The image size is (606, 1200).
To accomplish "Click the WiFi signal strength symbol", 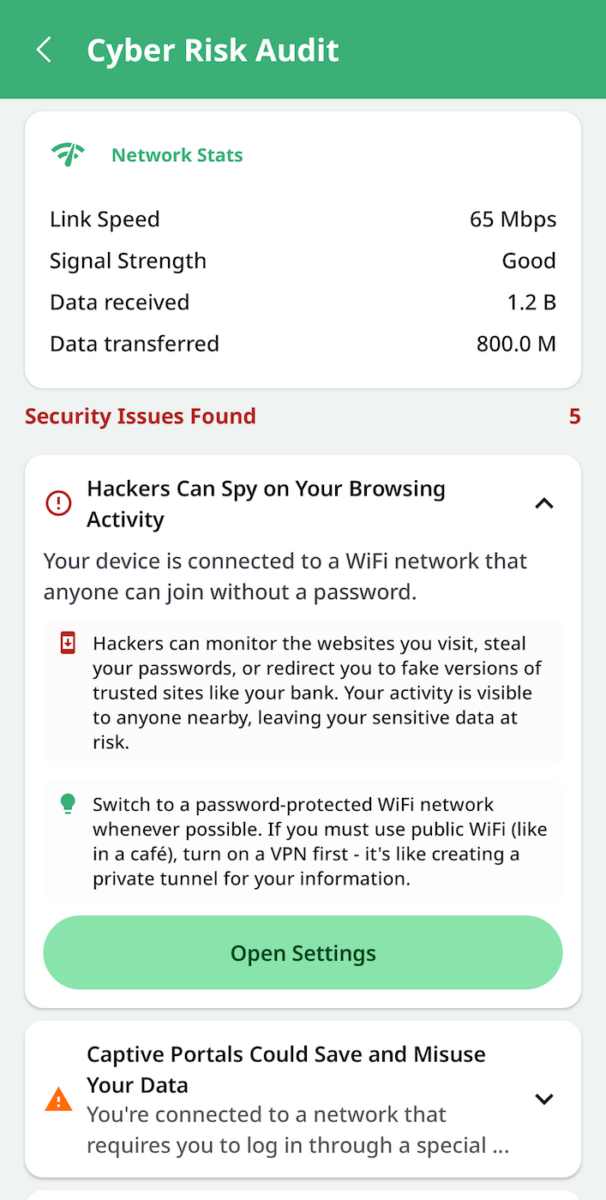I will click(x=67, y=154).
